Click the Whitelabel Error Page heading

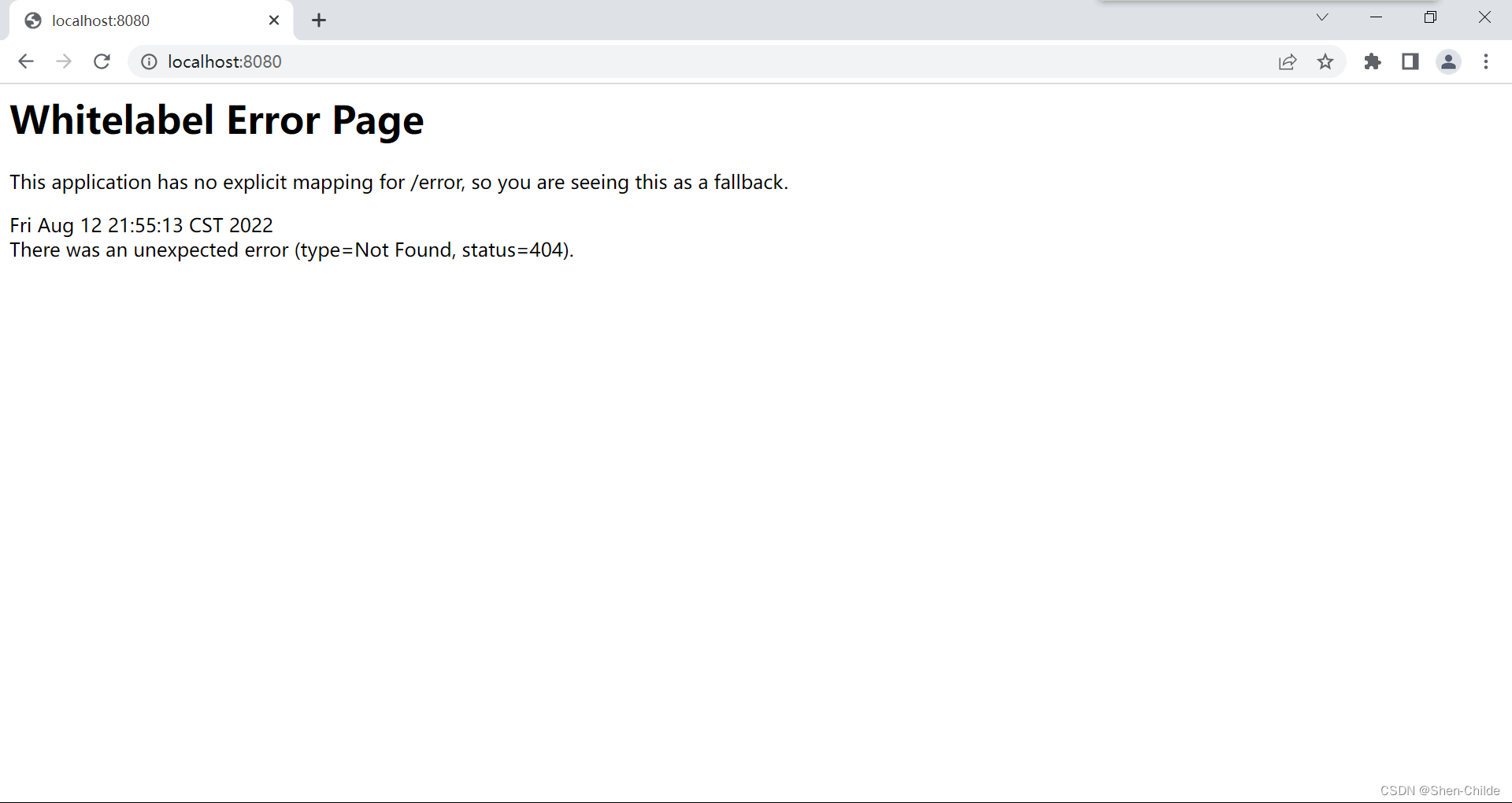pyautogui.click(x=217, y=120)
